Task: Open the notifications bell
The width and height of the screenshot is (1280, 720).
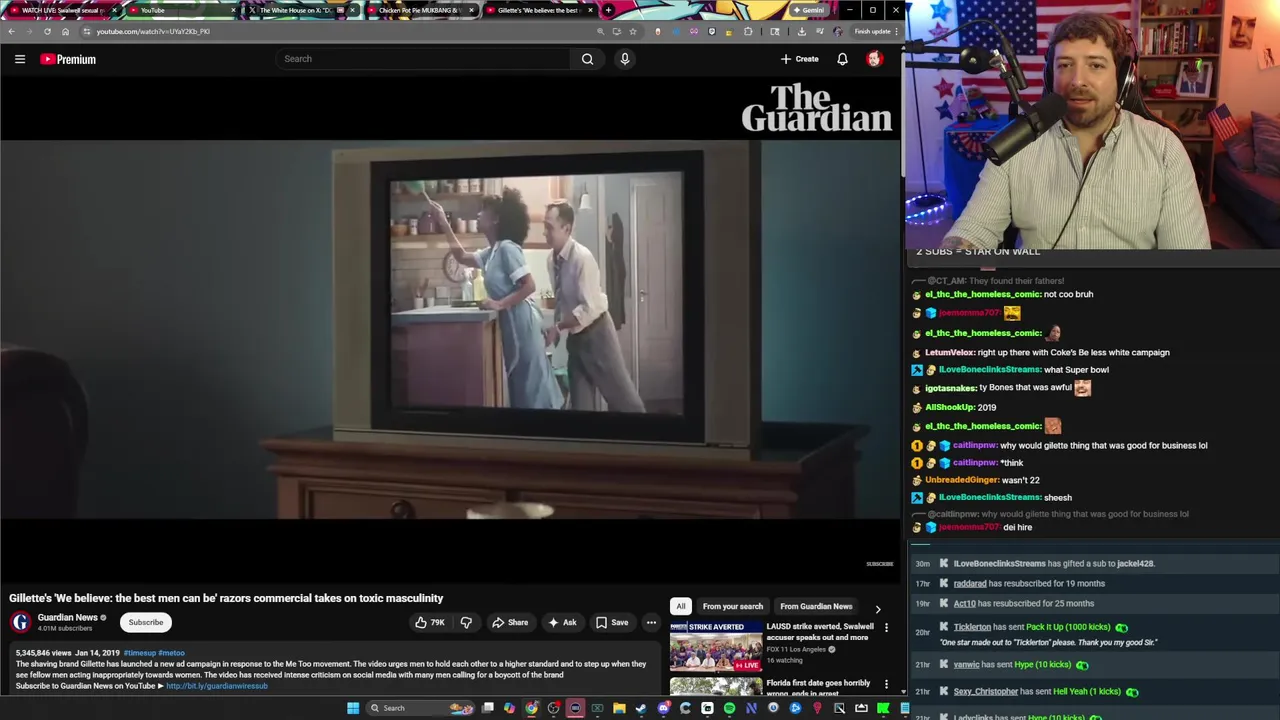Action: pos(842,59)
